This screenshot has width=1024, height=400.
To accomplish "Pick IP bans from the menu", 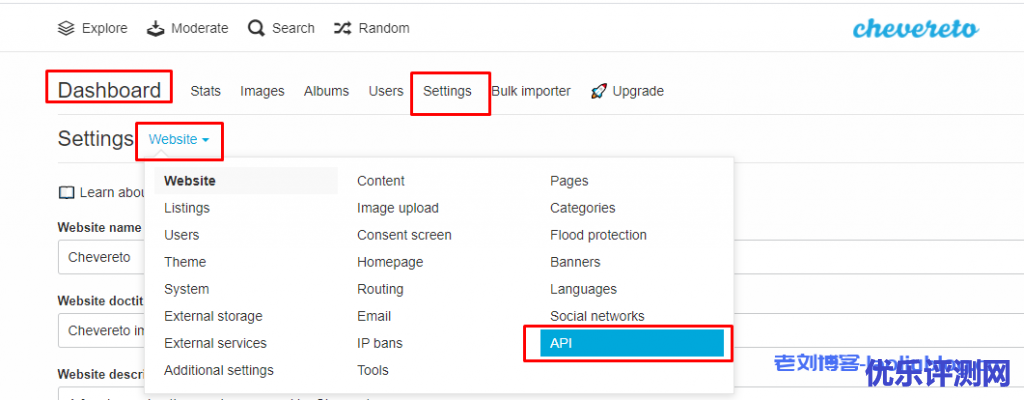I will coord(380,343).
